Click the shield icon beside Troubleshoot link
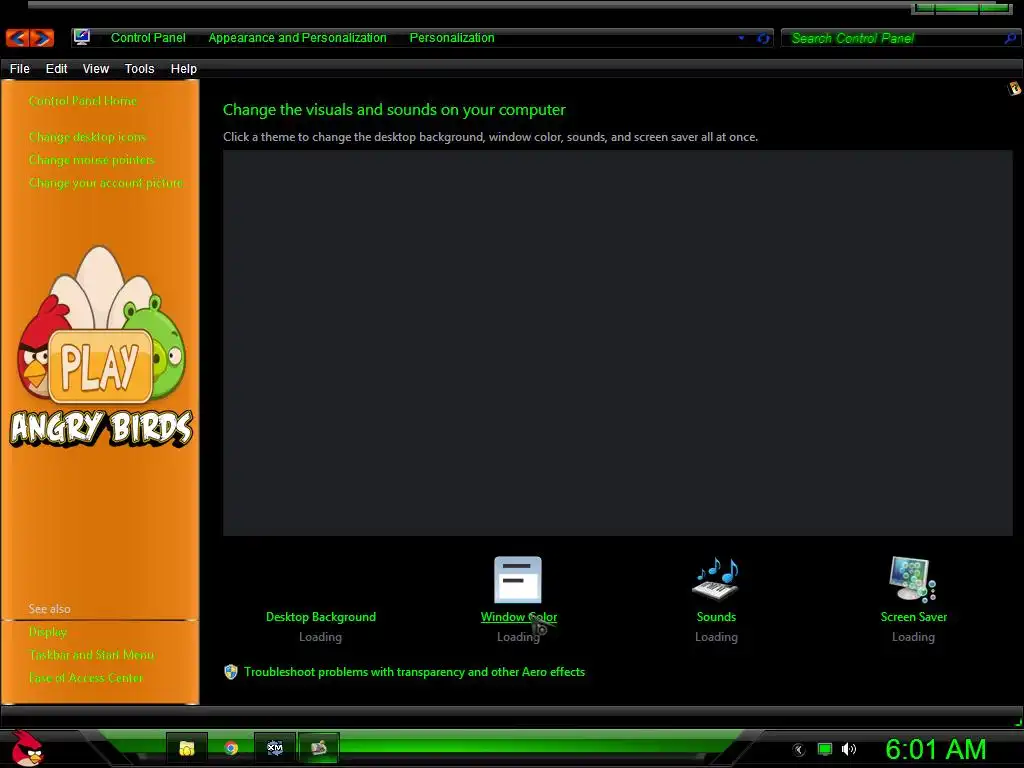The height and width of the screenshot is (768, 1024). [x=231, y=672]
